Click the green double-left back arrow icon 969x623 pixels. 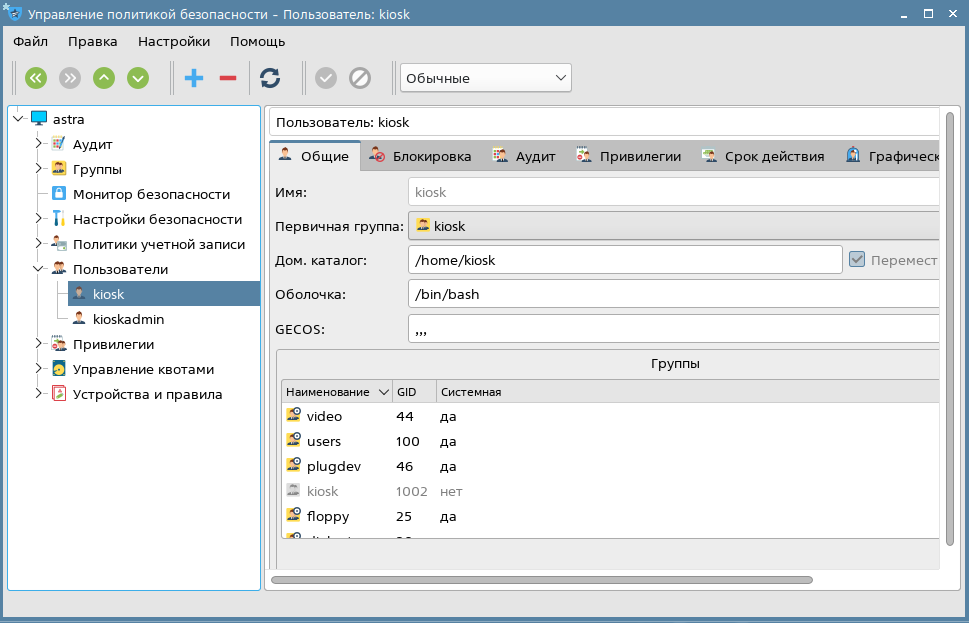pos(36,78)
